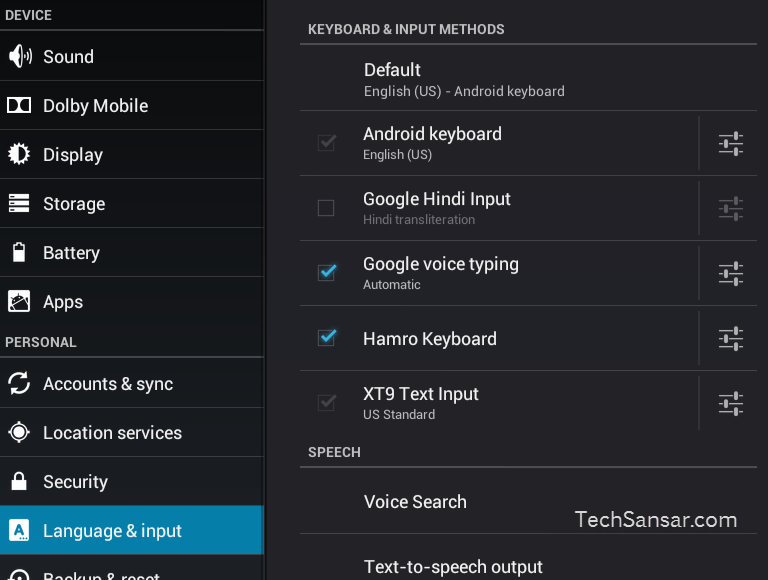Open Default keyboard selection
This screenshot has width=768, height=580.
tap(528, 78)
